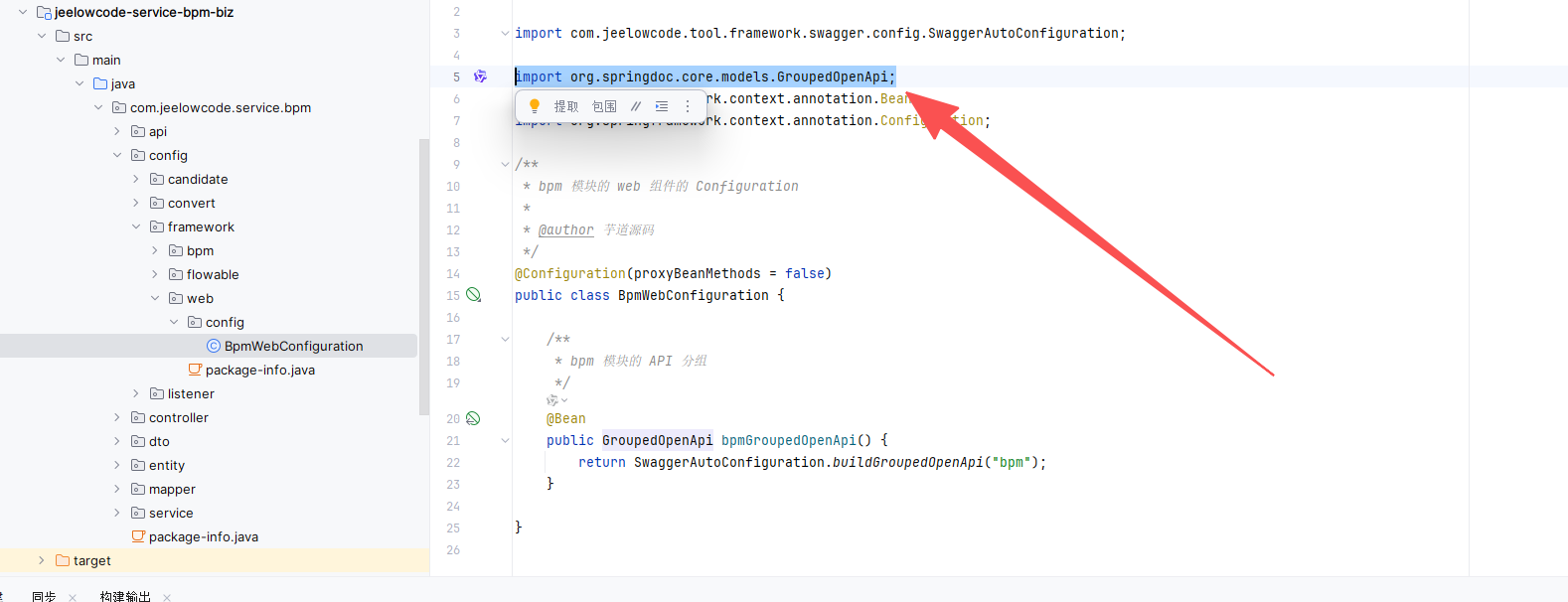
Task: Click the 提取 (Extract) button in popup
Action: pyautogui.click(x=566, y=106)
